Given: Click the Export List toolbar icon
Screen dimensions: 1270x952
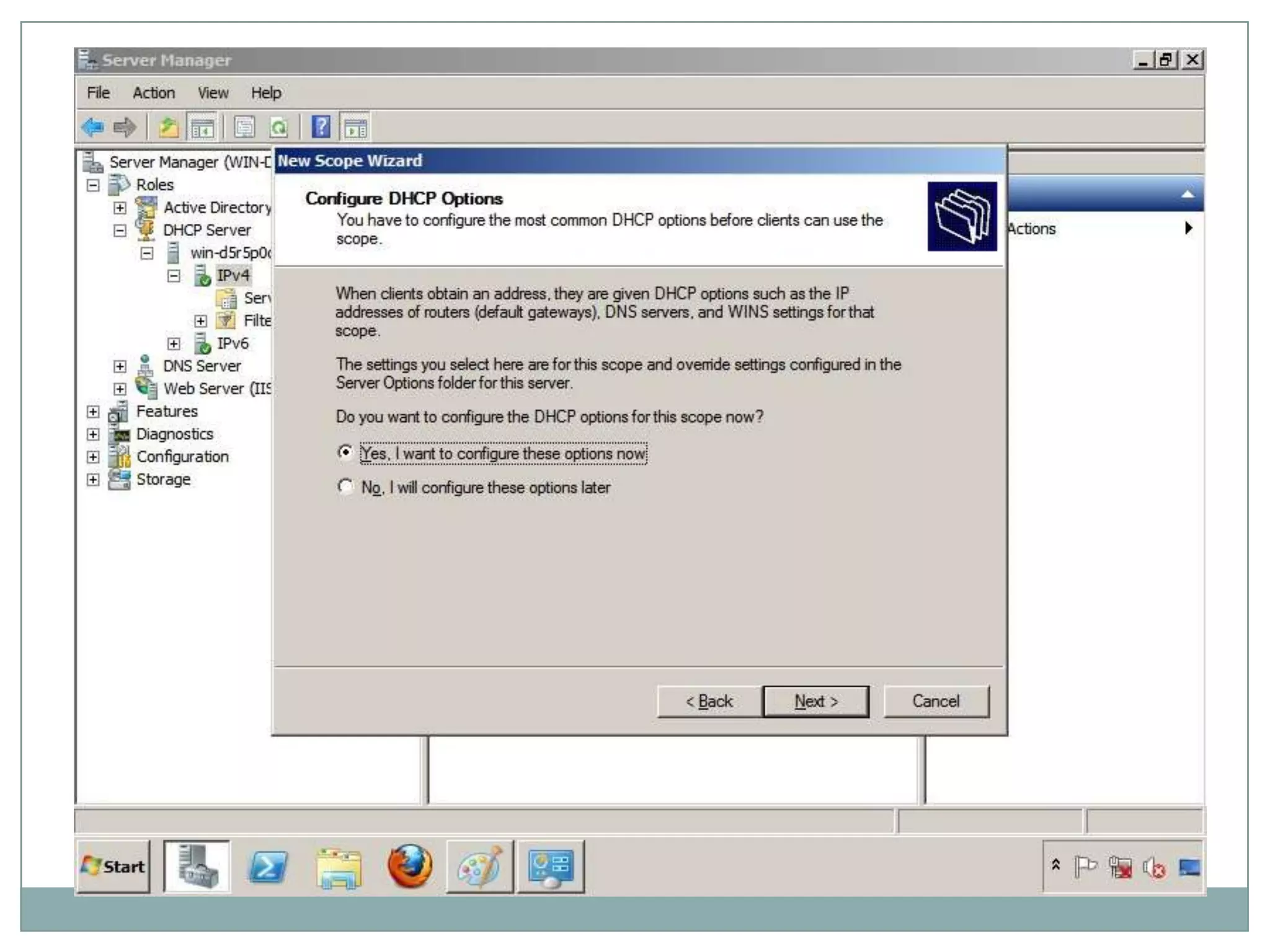Looking at the screenshot, I should tap(244, 128).
